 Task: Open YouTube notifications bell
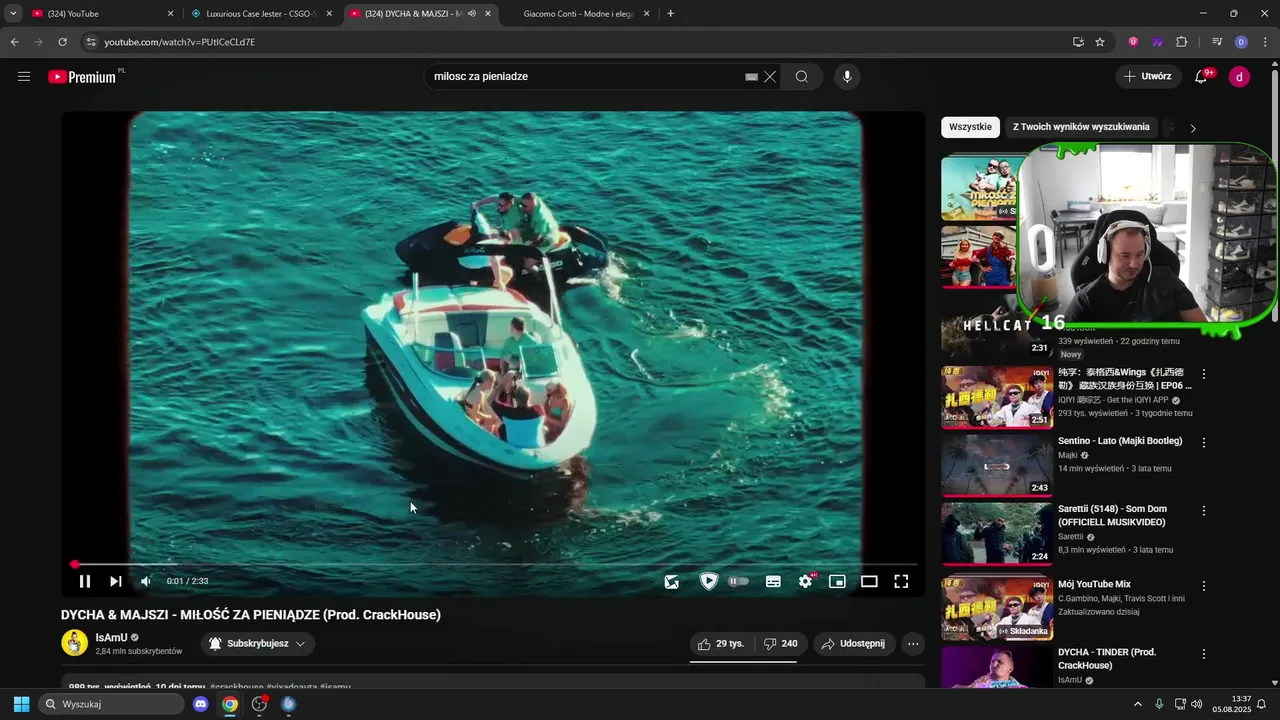pos(1202,77)
